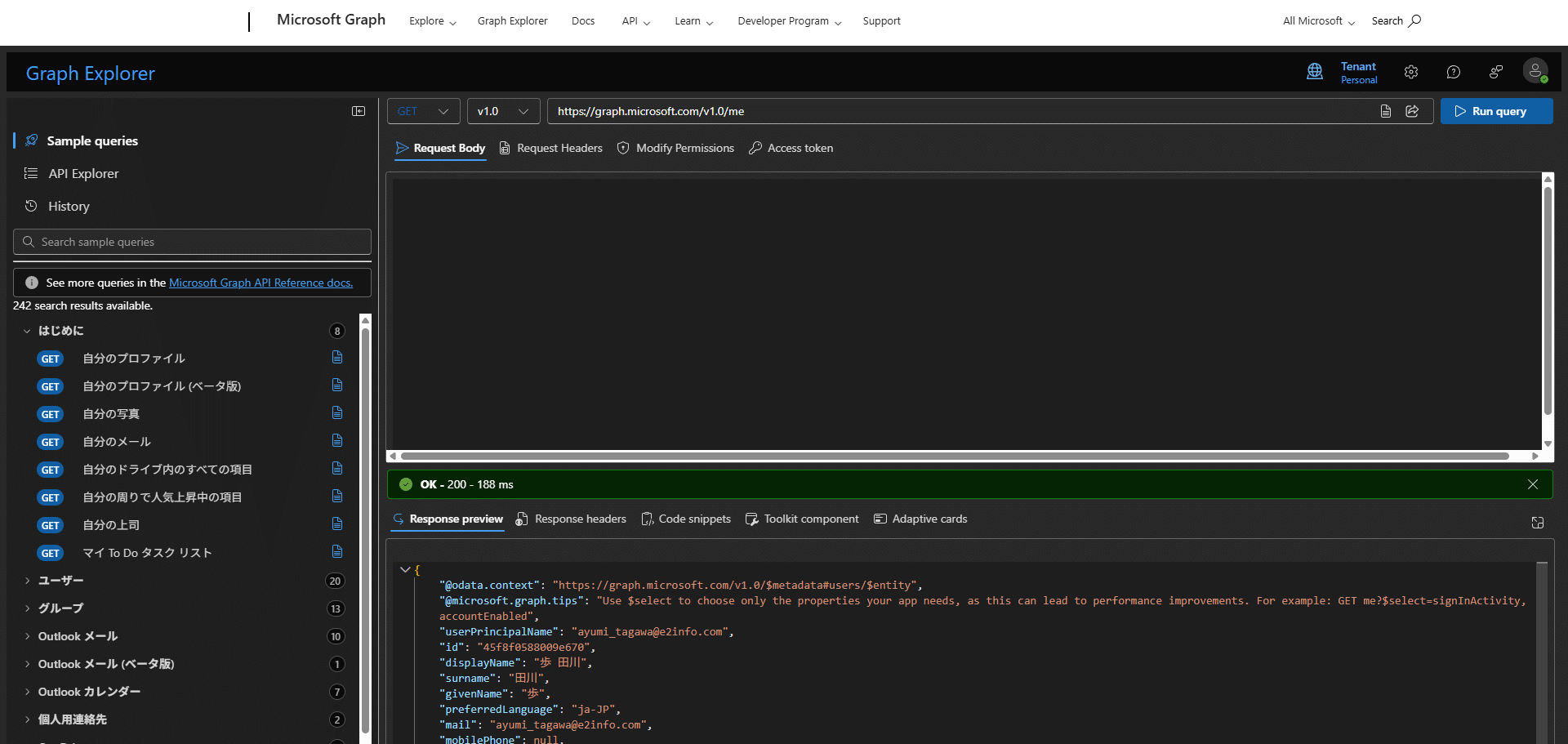Open the GET method dropdown
The height and width of the screenshot is (744, 1568).
423,111
